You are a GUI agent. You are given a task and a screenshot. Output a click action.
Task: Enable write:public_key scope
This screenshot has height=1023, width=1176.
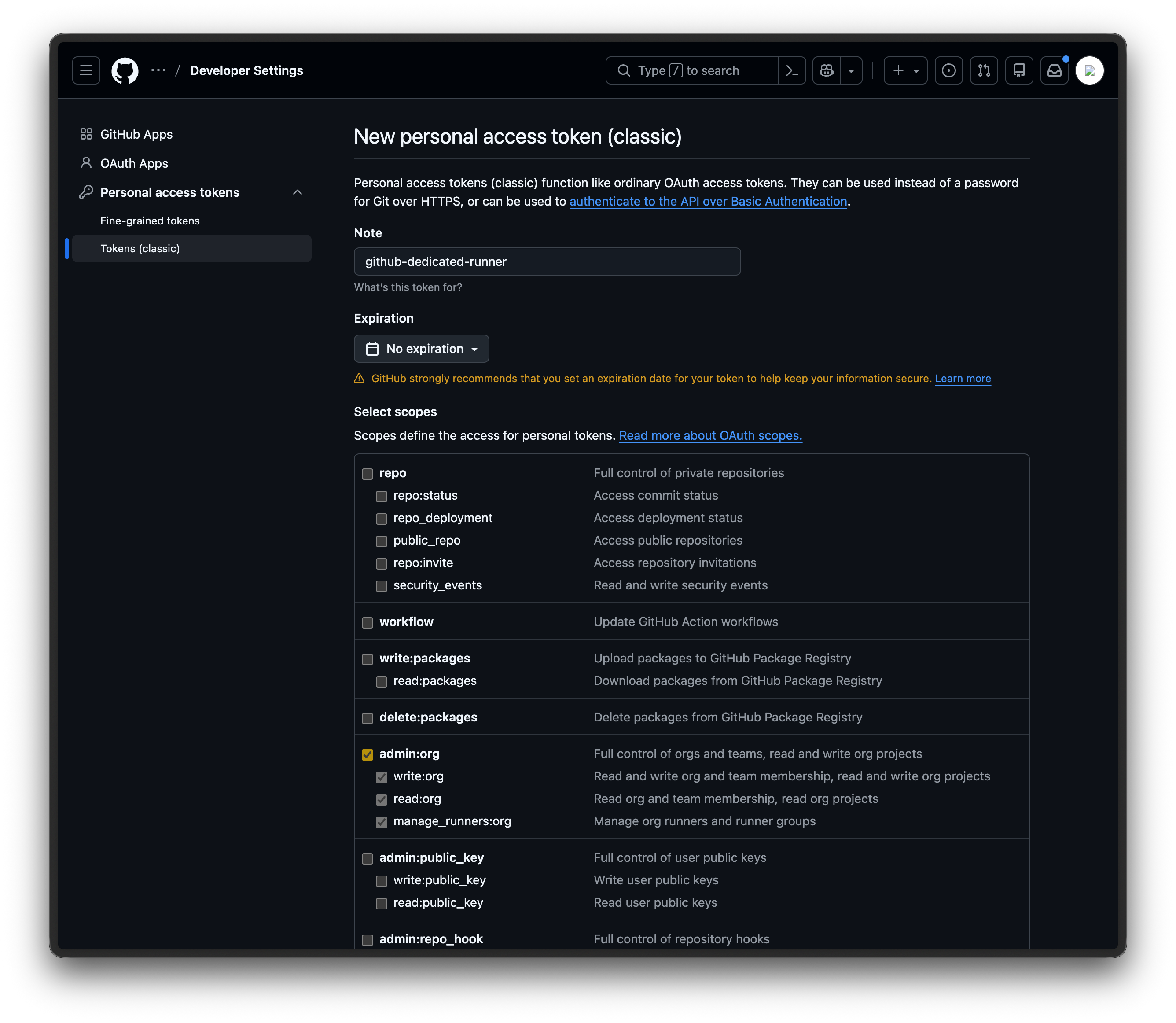click(381, 881)
